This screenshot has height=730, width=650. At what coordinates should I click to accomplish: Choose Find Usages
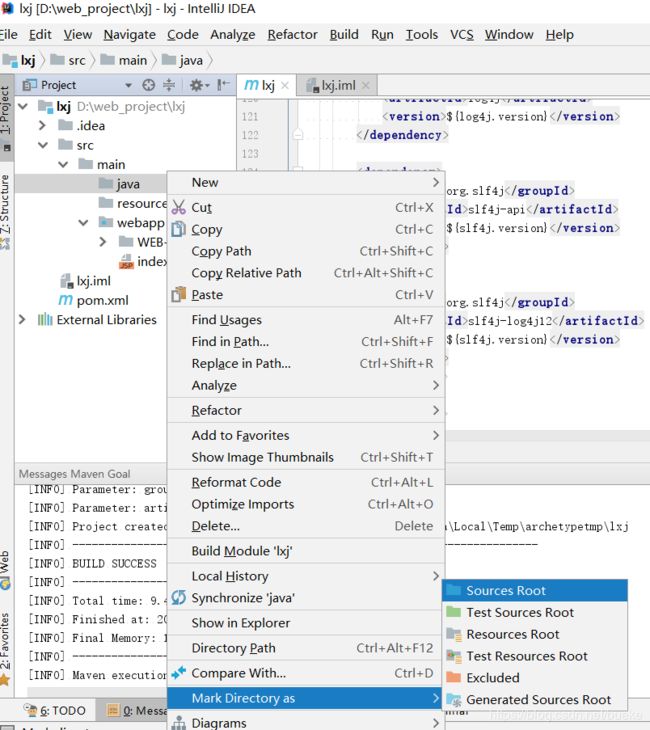[305, 319]
